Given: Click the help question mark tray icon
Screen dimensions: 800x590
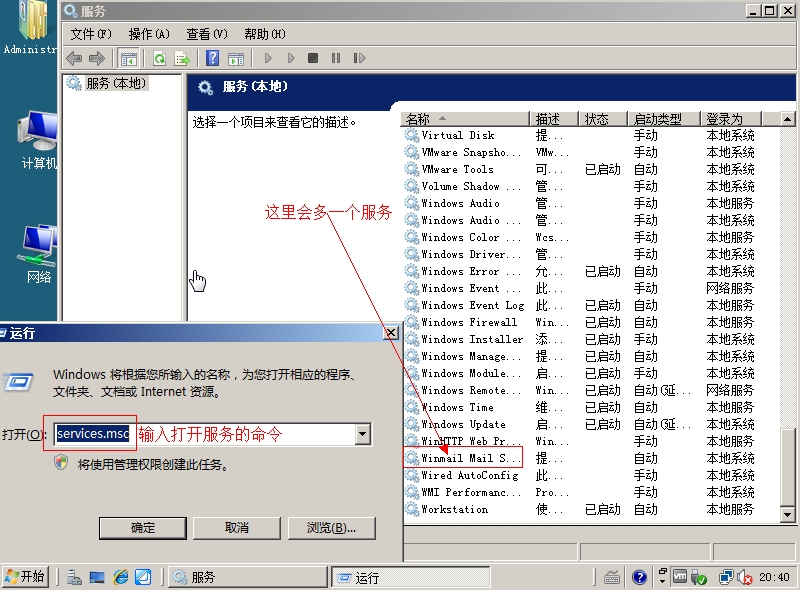Looking at the screenshot, I should [639, 578].
